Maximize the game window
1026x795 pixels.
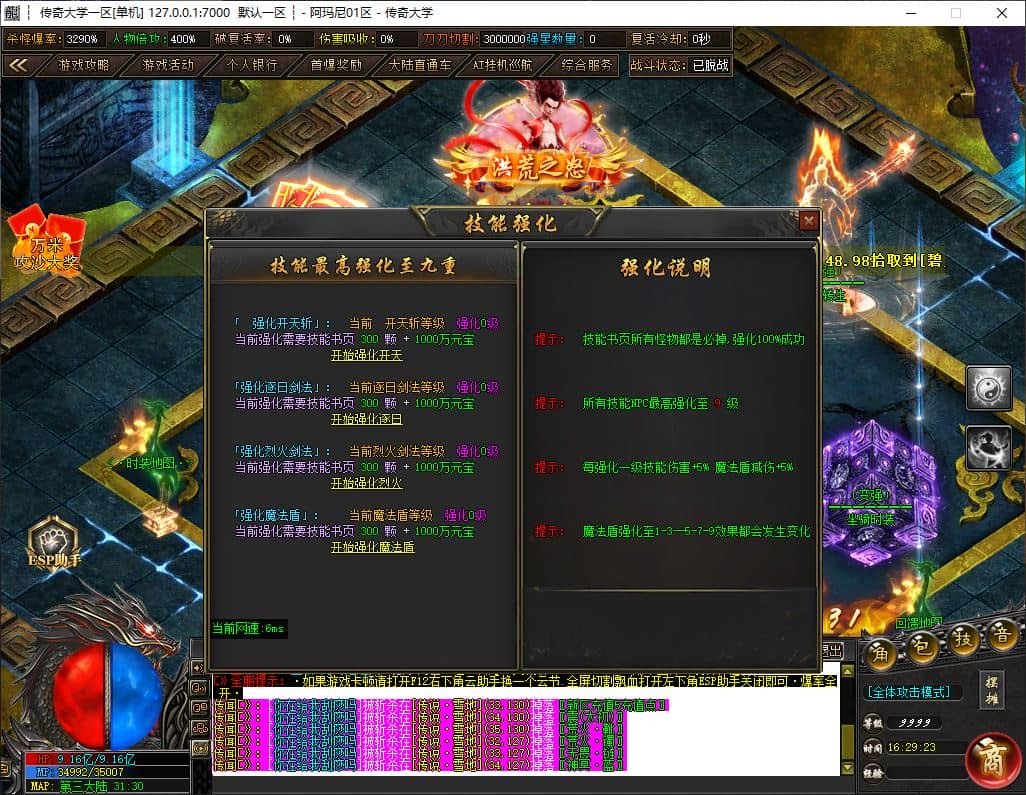(x=956, y=12)
